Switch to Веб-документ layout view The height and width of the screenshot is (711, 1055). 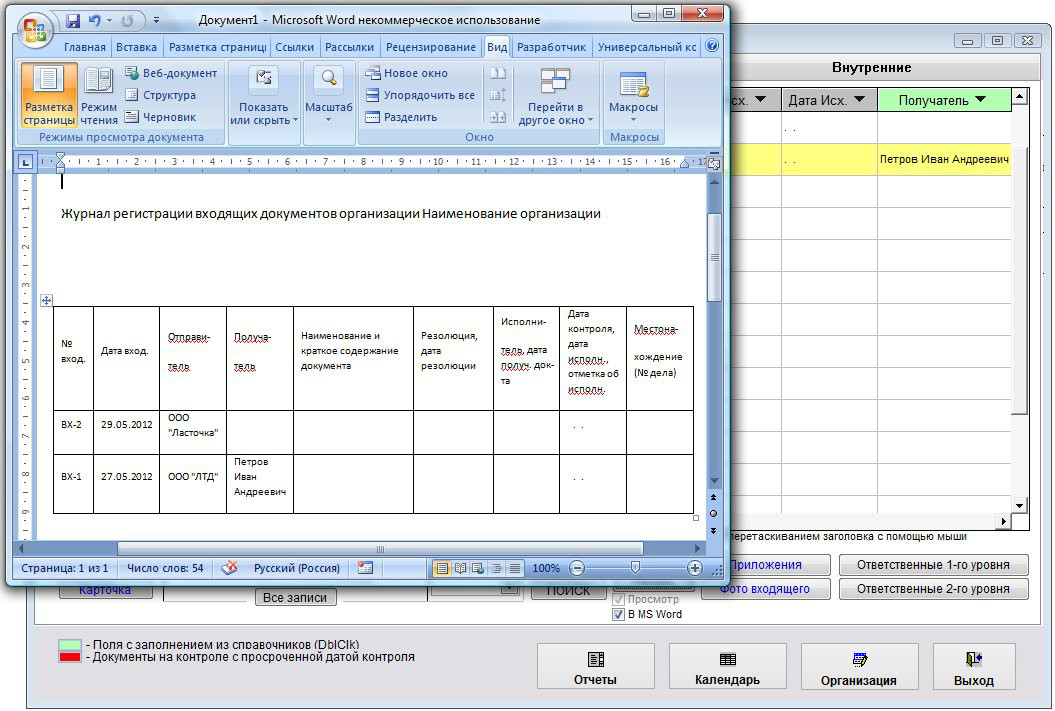coord(170,73)
